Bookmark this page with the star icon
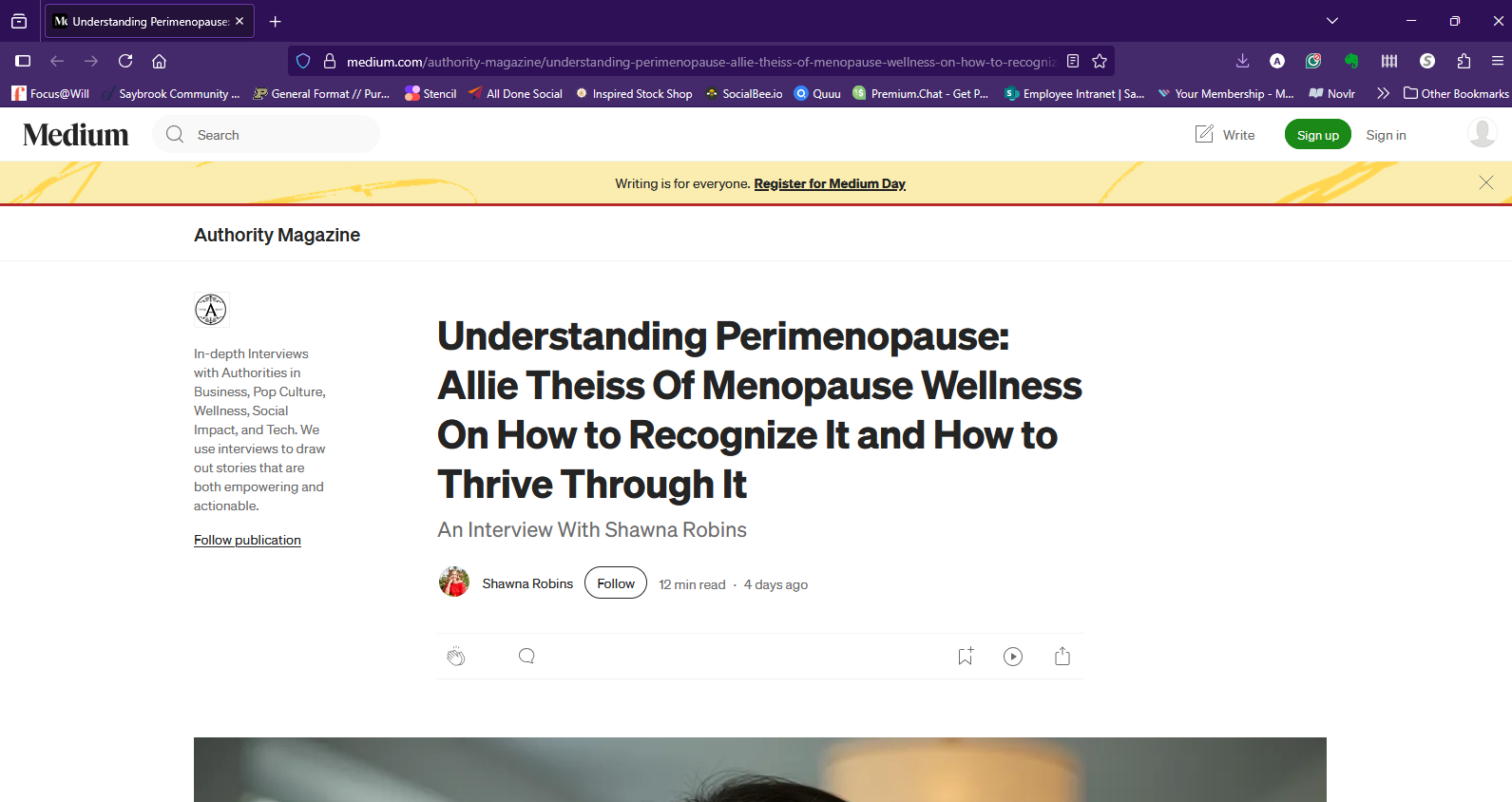This screenshot has width=1512, height=802. (1100, 61)
